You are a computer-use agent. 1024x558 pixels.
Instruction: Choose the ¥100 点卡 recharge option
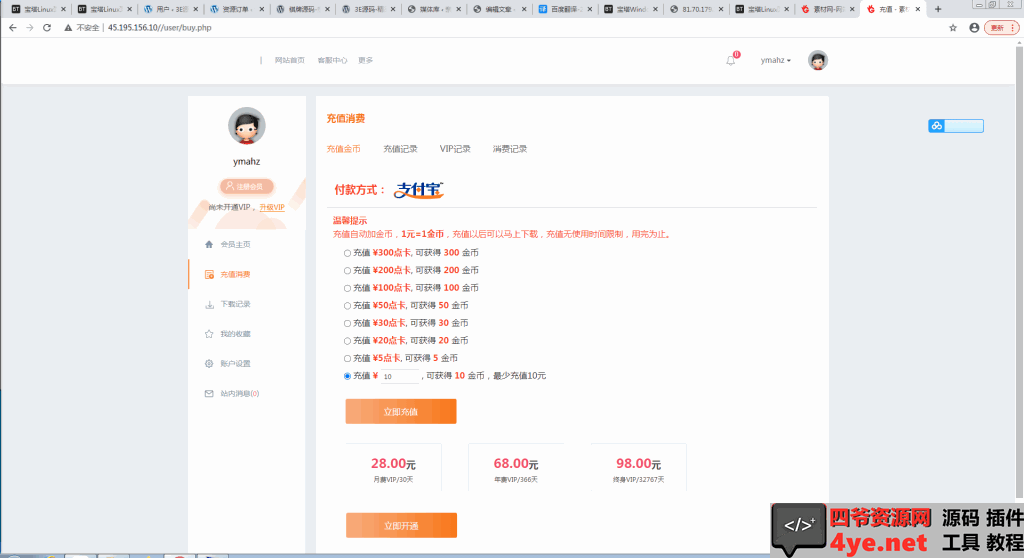click(x=348, y=288)
